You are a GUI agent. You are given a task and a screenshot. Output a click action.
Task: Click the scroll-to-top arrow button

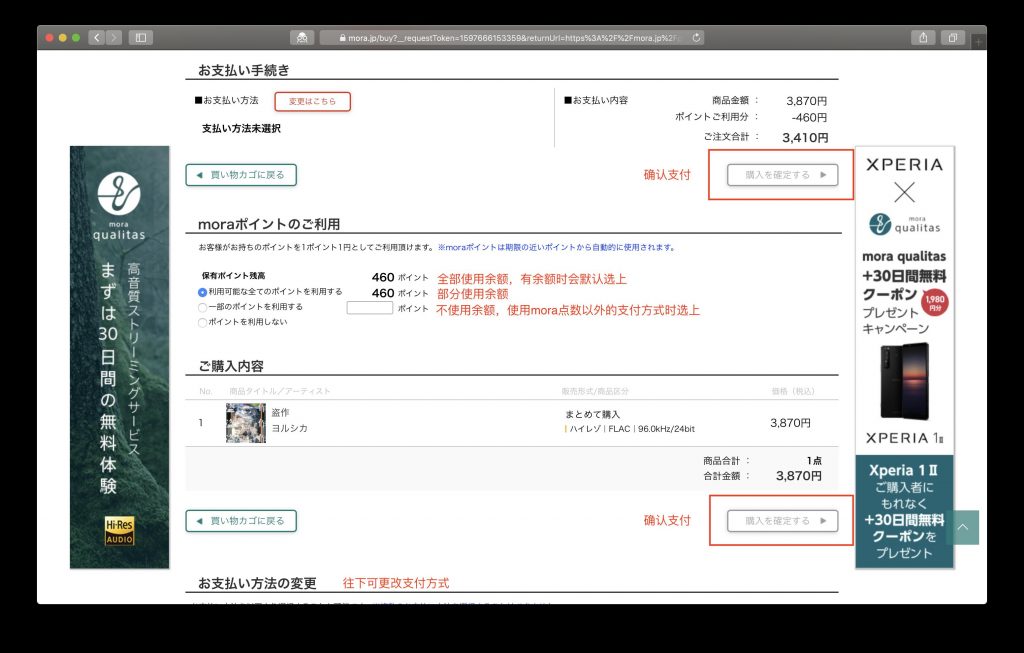(963, 528)
